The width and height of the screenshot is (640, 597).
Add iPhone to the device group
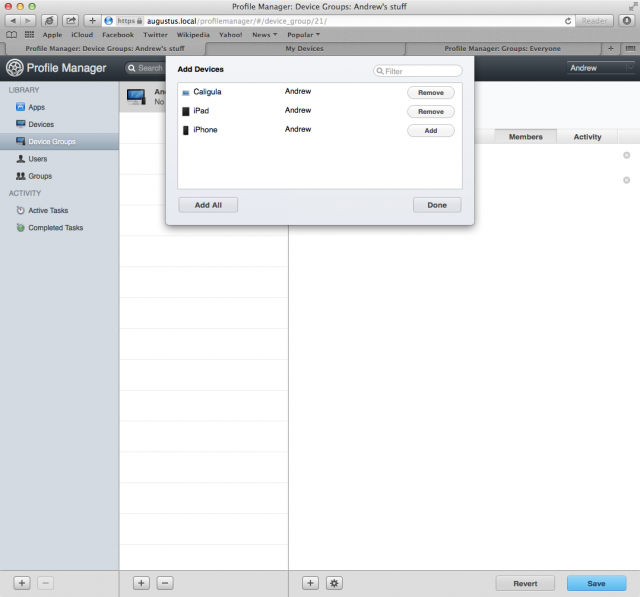point(431,131)
